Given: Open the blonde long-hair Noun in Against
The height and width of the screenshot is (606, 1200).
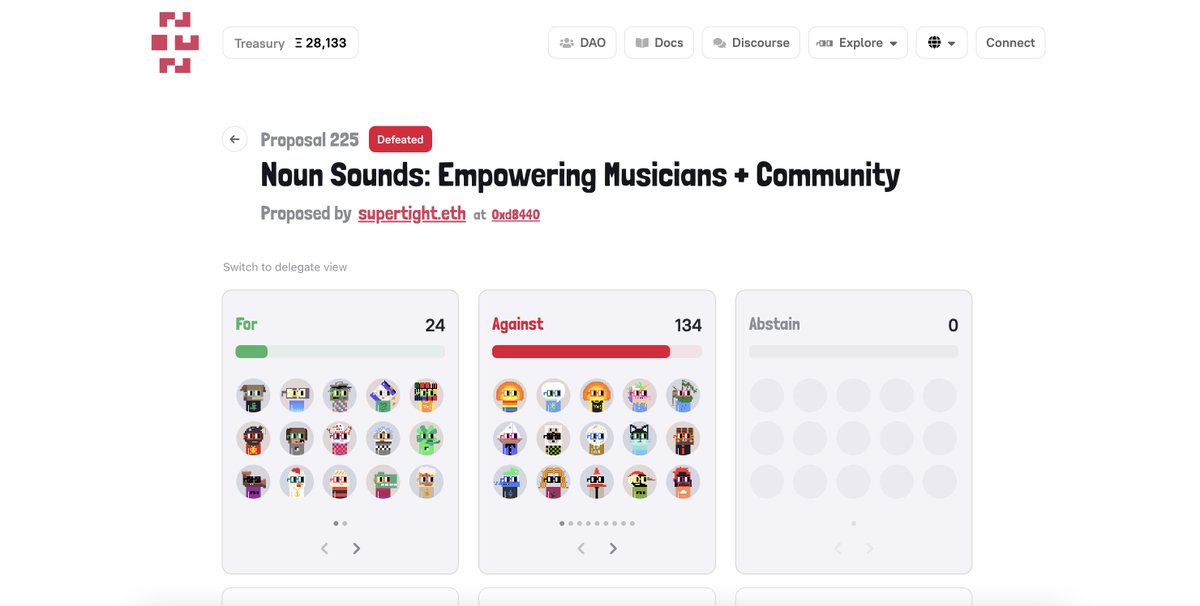Looking at the screenshot, I should tap(554, 482).
